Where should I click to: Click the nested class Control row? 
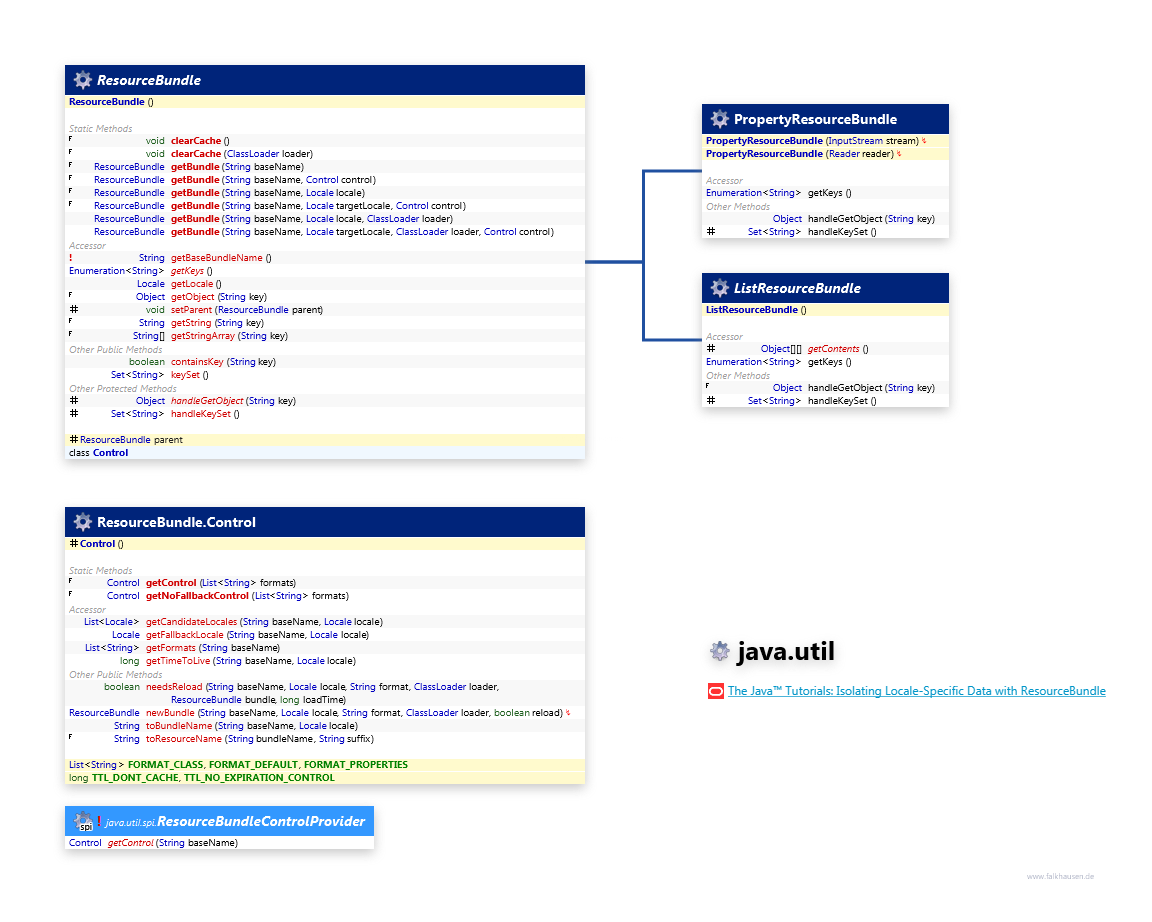point(98,453)
